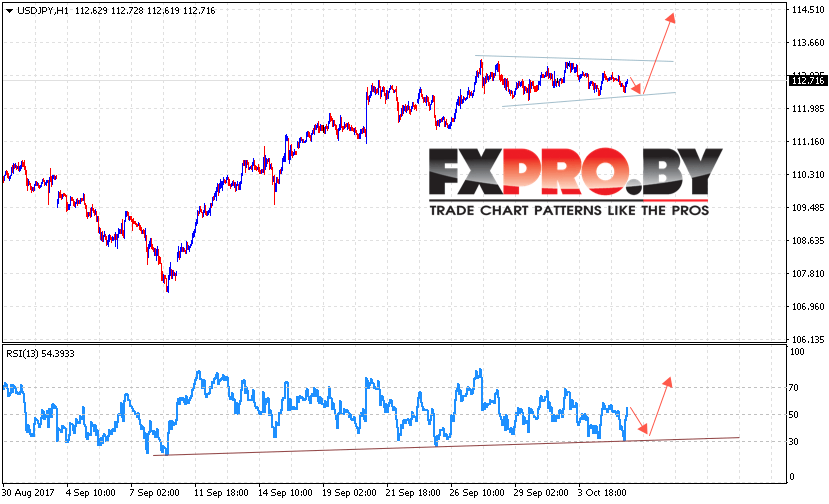Select the 109.485 price axis label

807,208
